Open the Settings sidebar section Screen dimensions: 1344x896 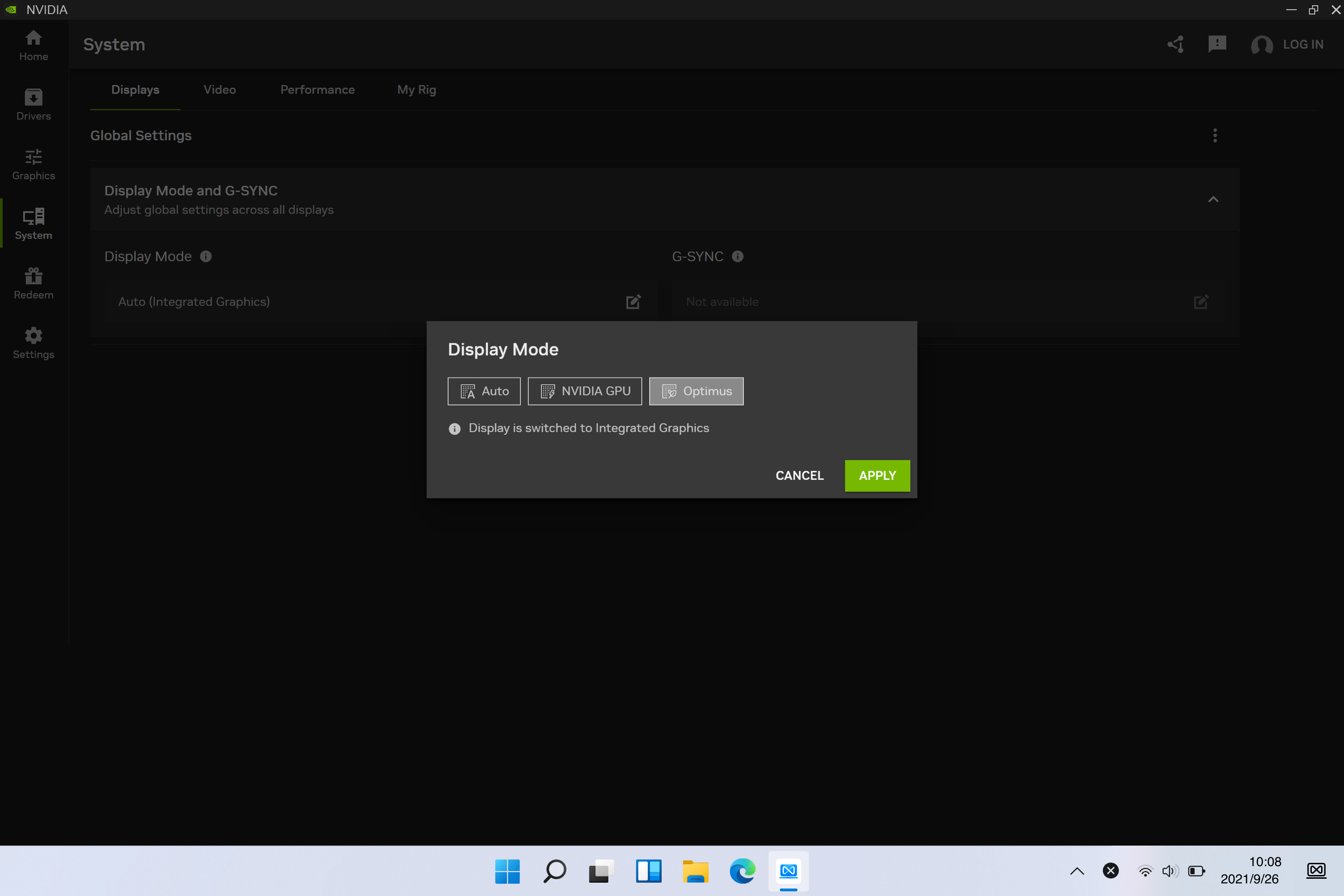click(33, 343)
